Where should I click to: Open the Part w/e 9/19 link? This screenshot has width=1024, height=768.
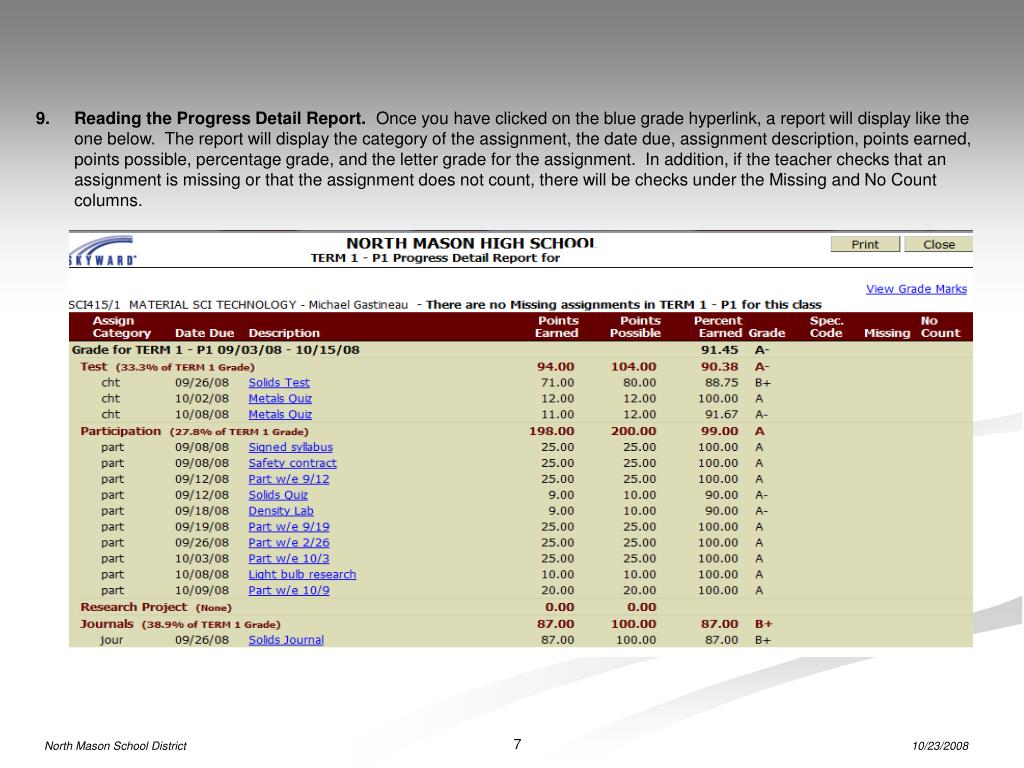[289, 526]
